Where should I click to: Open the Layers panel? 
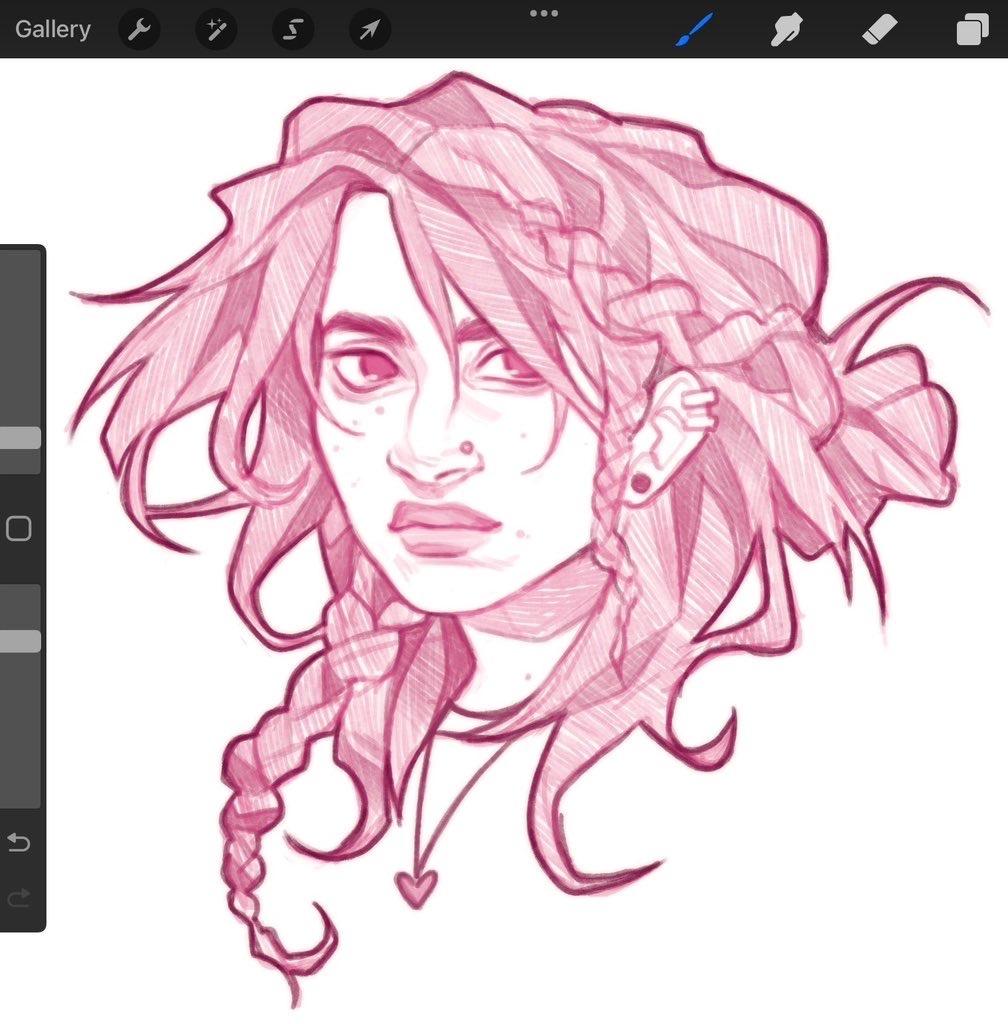[971, 30]
